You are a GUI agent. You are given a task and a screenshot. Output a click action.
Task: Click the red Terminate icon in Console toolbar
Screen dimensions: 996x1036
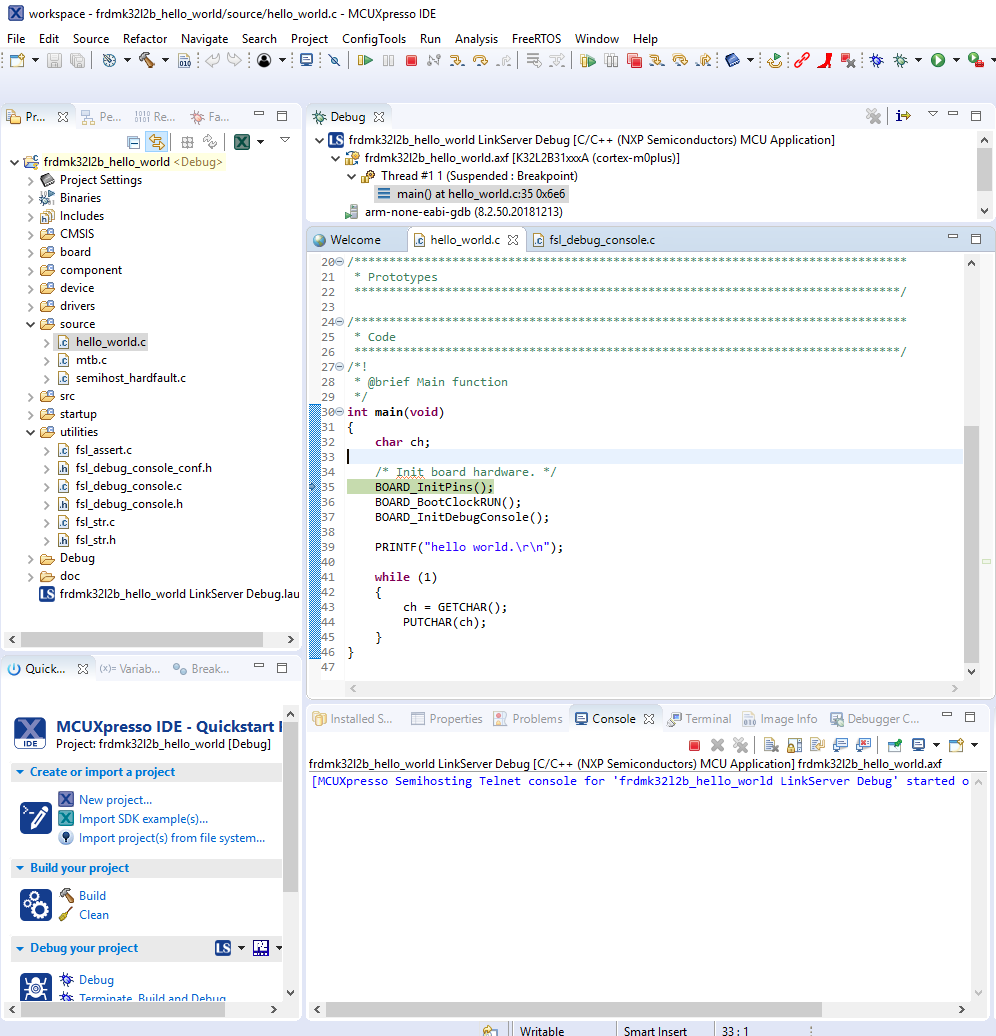[694, 745]
